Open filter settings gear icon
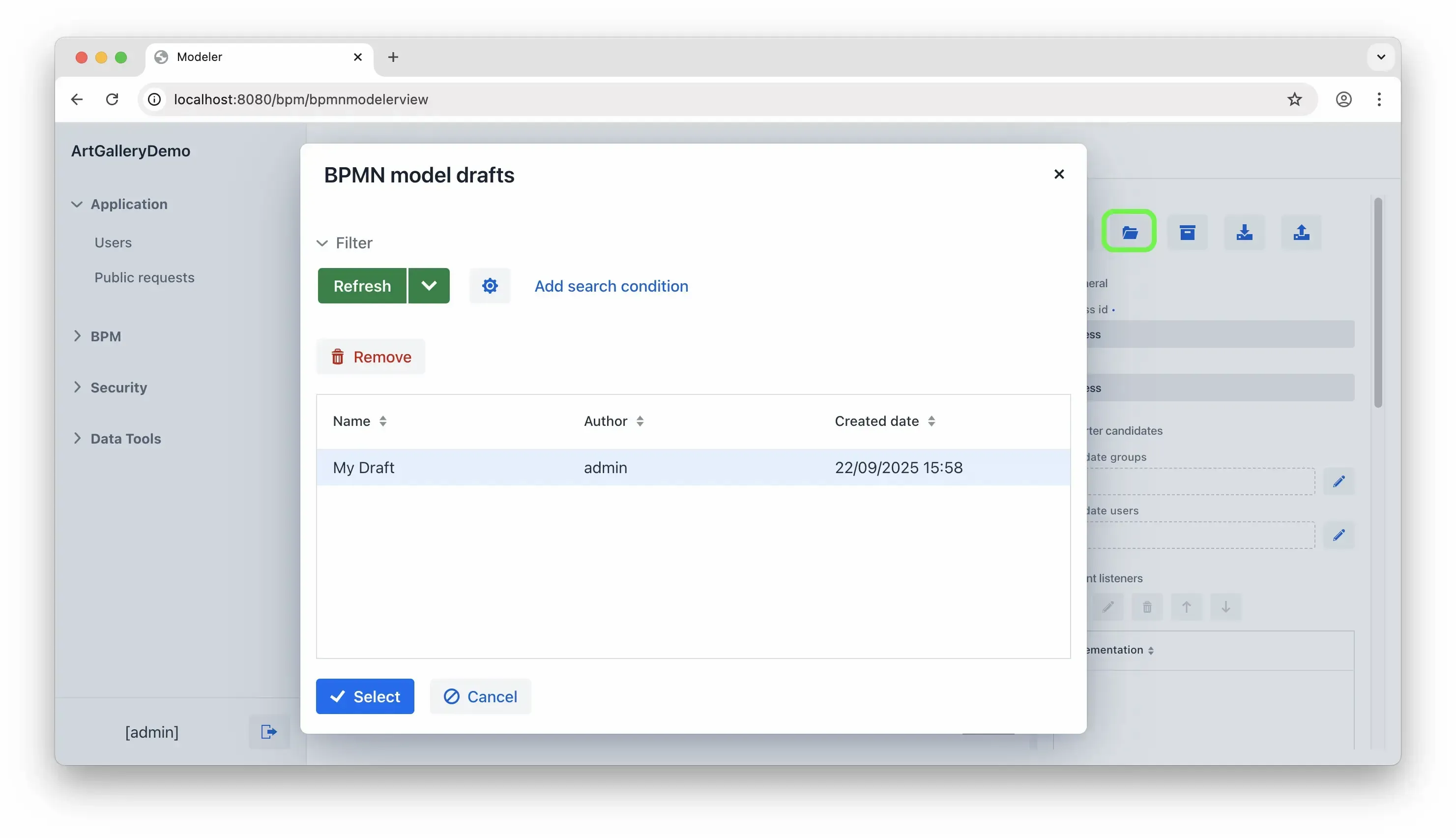Viewport: 1456px width, 838px height. coord(490,285)
